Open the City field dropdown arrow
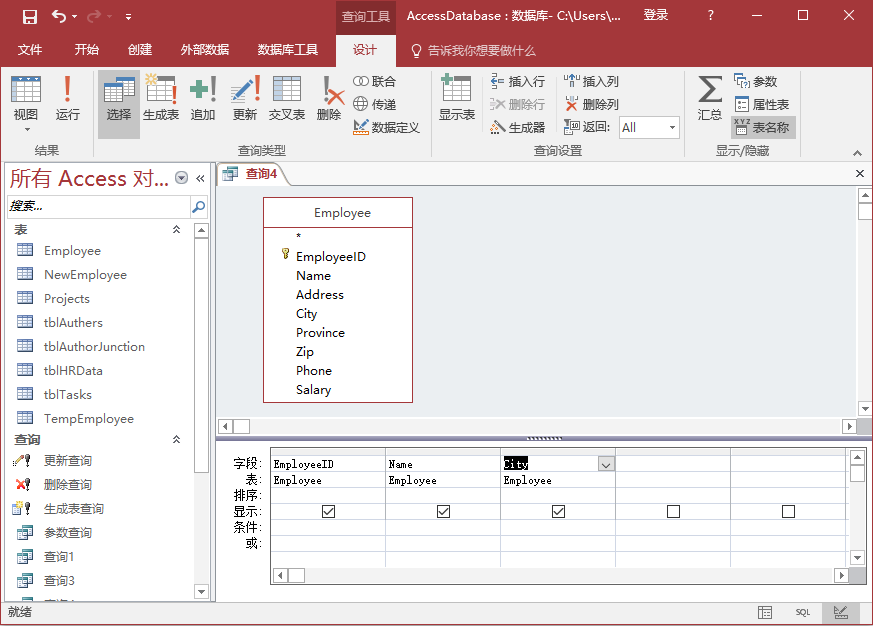The width and height of the screenshot is (873, 626). pos(605,464)
